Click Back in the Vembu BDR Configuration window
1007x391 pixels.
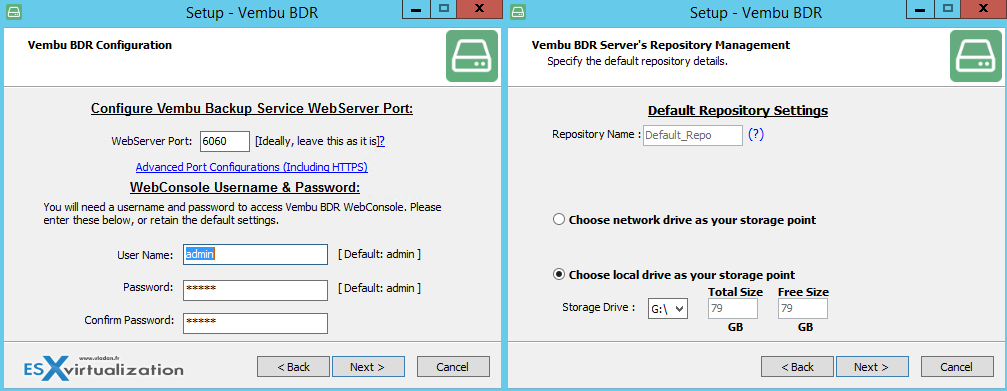[293, 367]
